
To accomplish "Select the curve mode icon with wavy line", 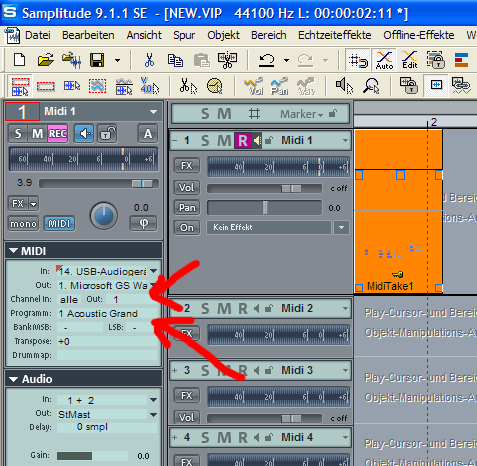I will pos(97,86).
